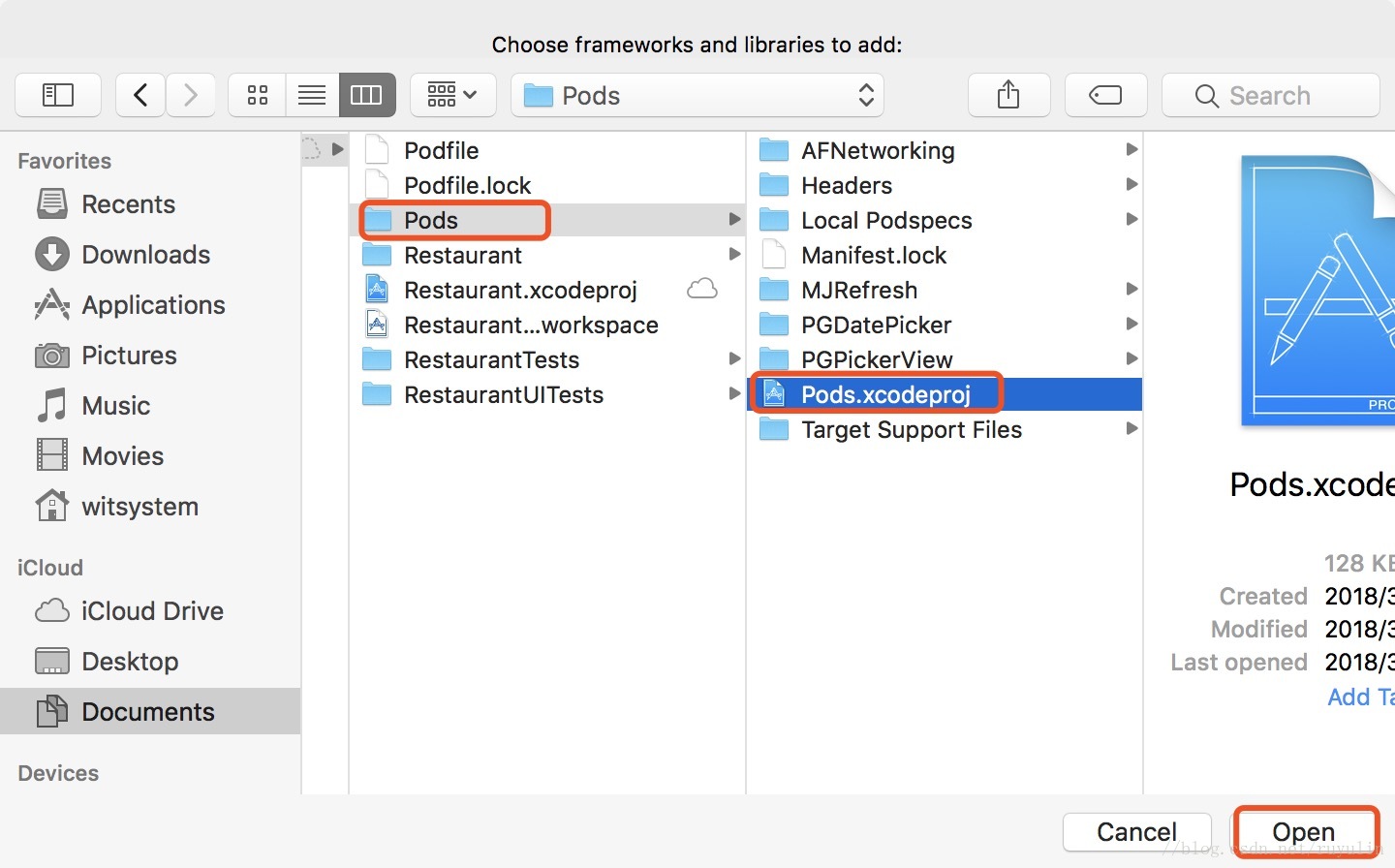This screenshot has height=868, width=1395.
Task: Expand the Restaurant folder arrow
Action: tap(734, 254)
